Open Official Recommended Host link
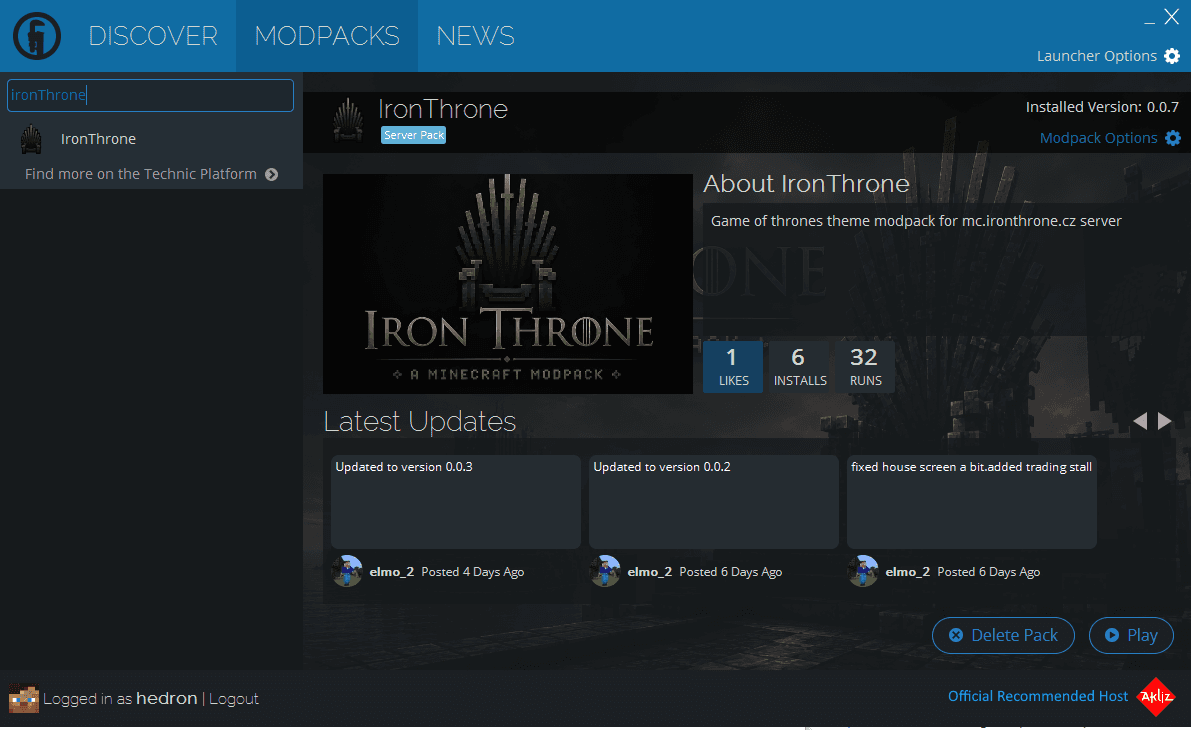Viewport: 1191px width, 730px height. click(1038, 696)
